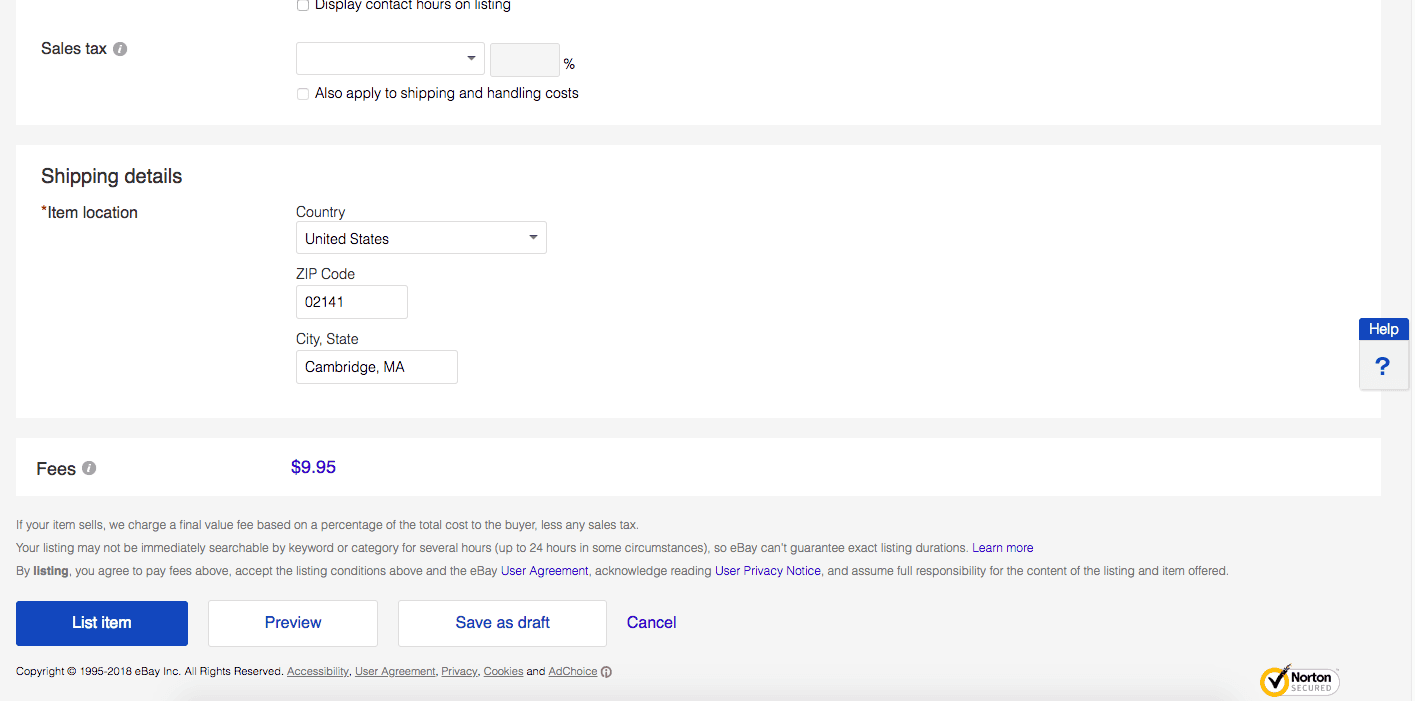Viewport: 1415px width, 701px height.
Task: Click the AdChoice info icon in footer
Action: click(607, 672)
